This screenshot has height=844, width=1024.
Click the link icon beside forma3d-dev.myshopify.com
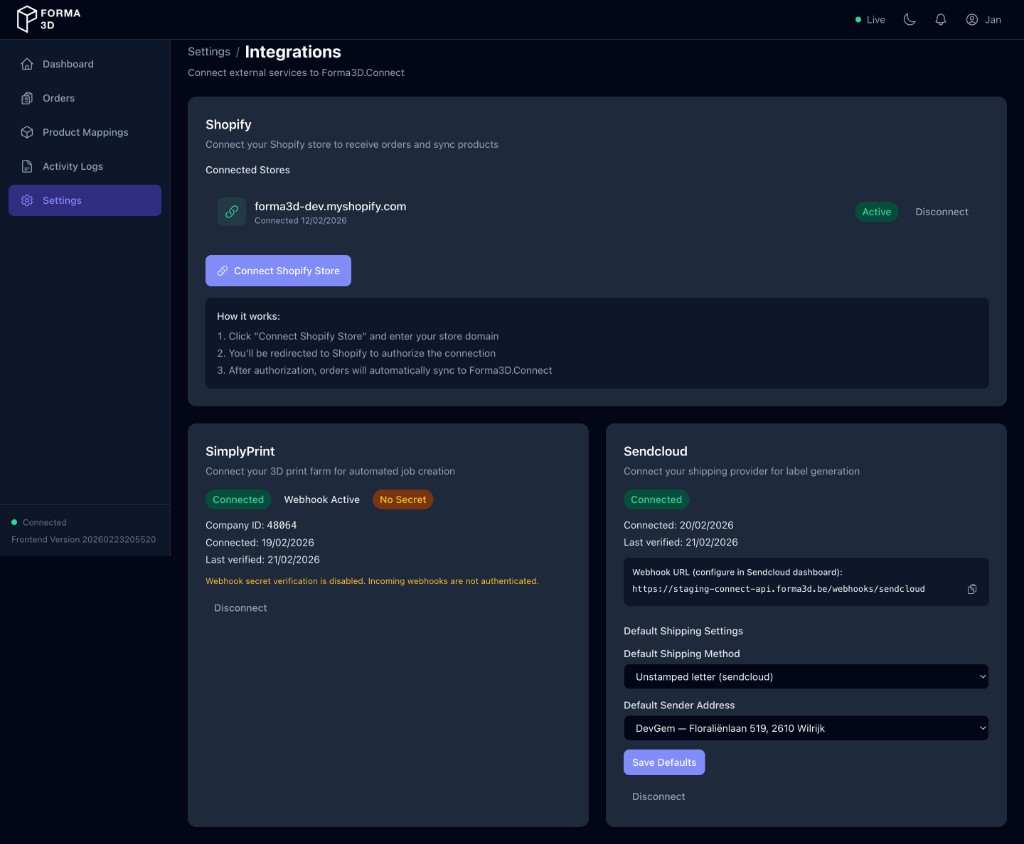[x=231, y=211]
